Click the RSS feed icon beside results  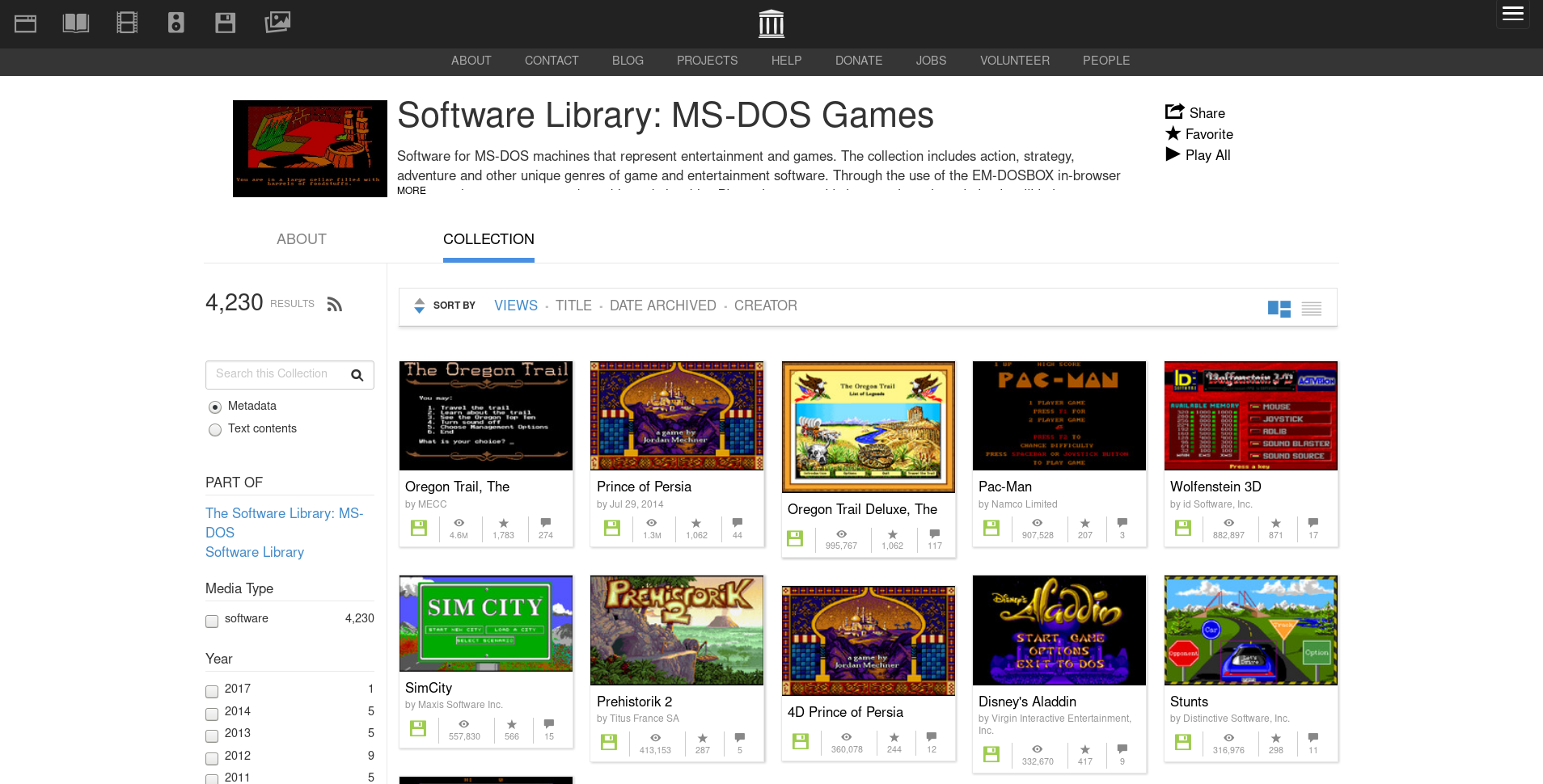click(x=335, y=305)
